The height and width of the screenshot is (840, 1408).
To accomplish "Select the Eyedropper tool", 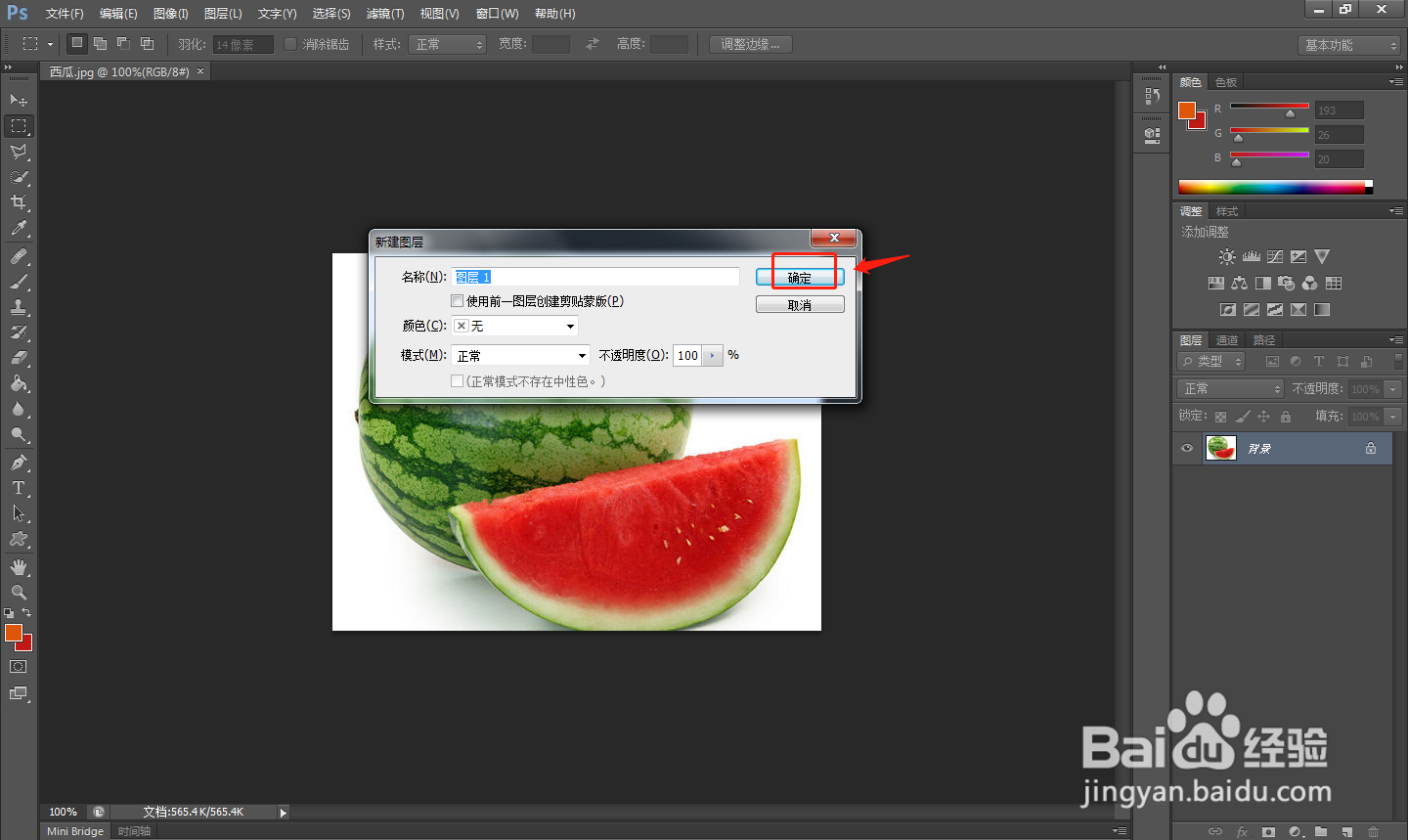I will (x=19, y=228).
